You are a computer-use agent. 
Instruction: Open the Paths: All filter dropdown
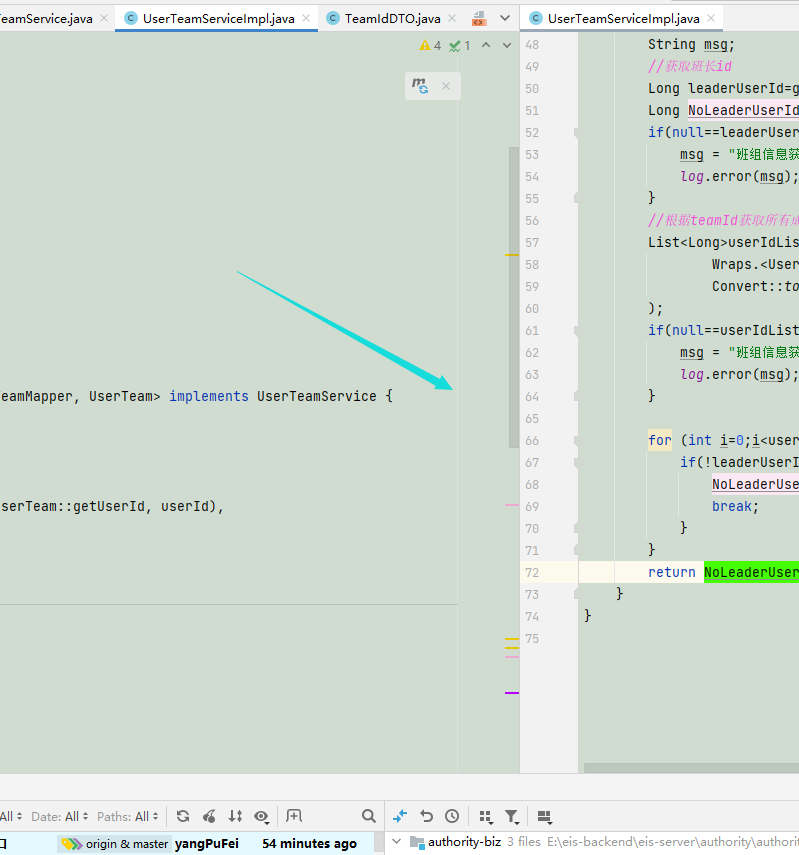128,816
